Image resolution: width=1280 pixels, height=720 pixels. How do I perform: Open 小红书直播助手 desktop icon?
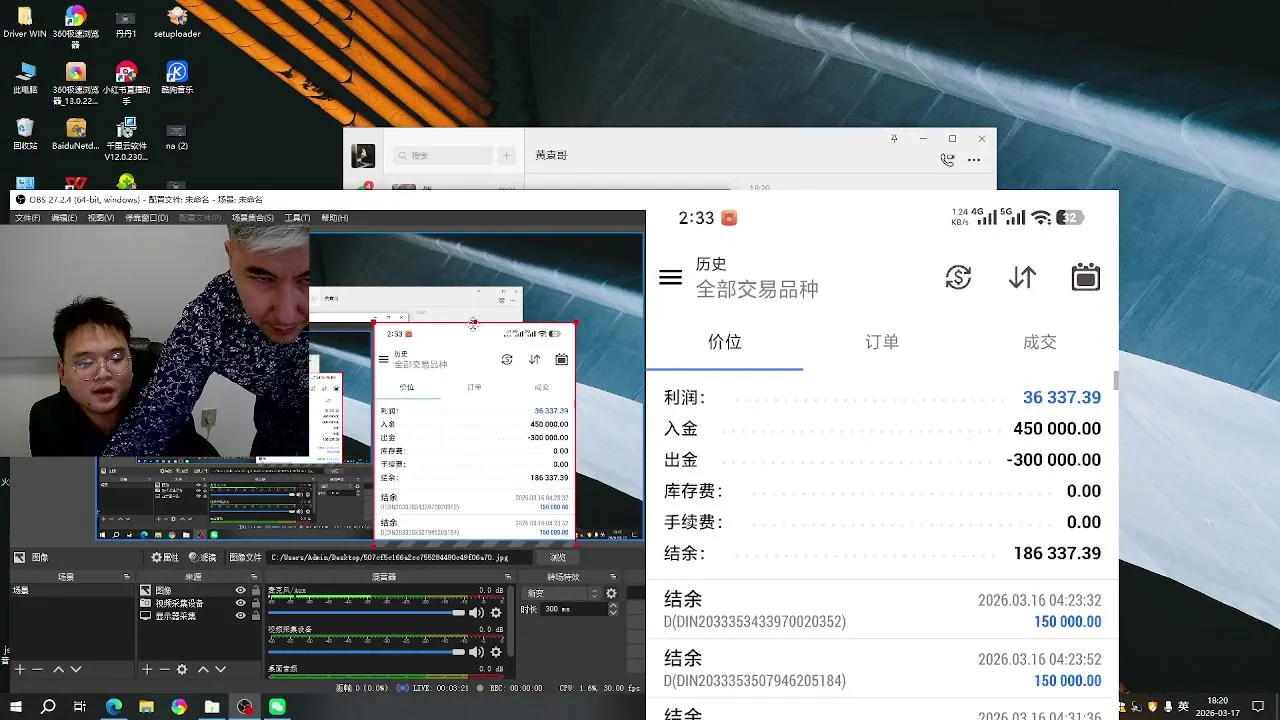click(x=126, y=83)
